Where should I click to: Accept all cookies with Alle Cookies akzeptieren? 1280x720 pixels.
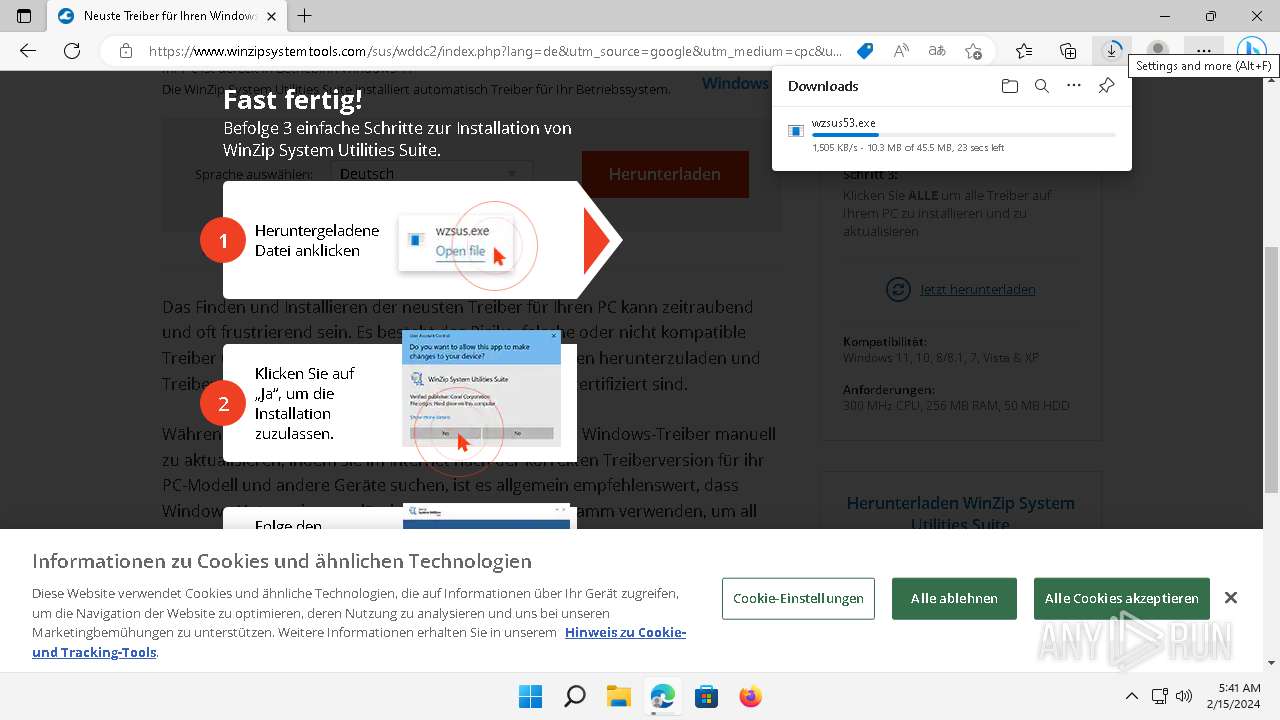[1121, 598]
